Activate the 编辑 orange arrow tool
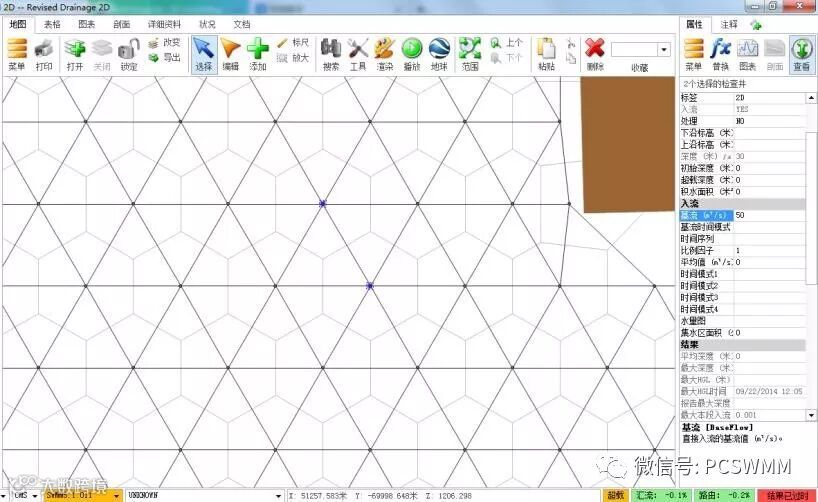This screenshot has height=502, width=818. click(231, 54)
